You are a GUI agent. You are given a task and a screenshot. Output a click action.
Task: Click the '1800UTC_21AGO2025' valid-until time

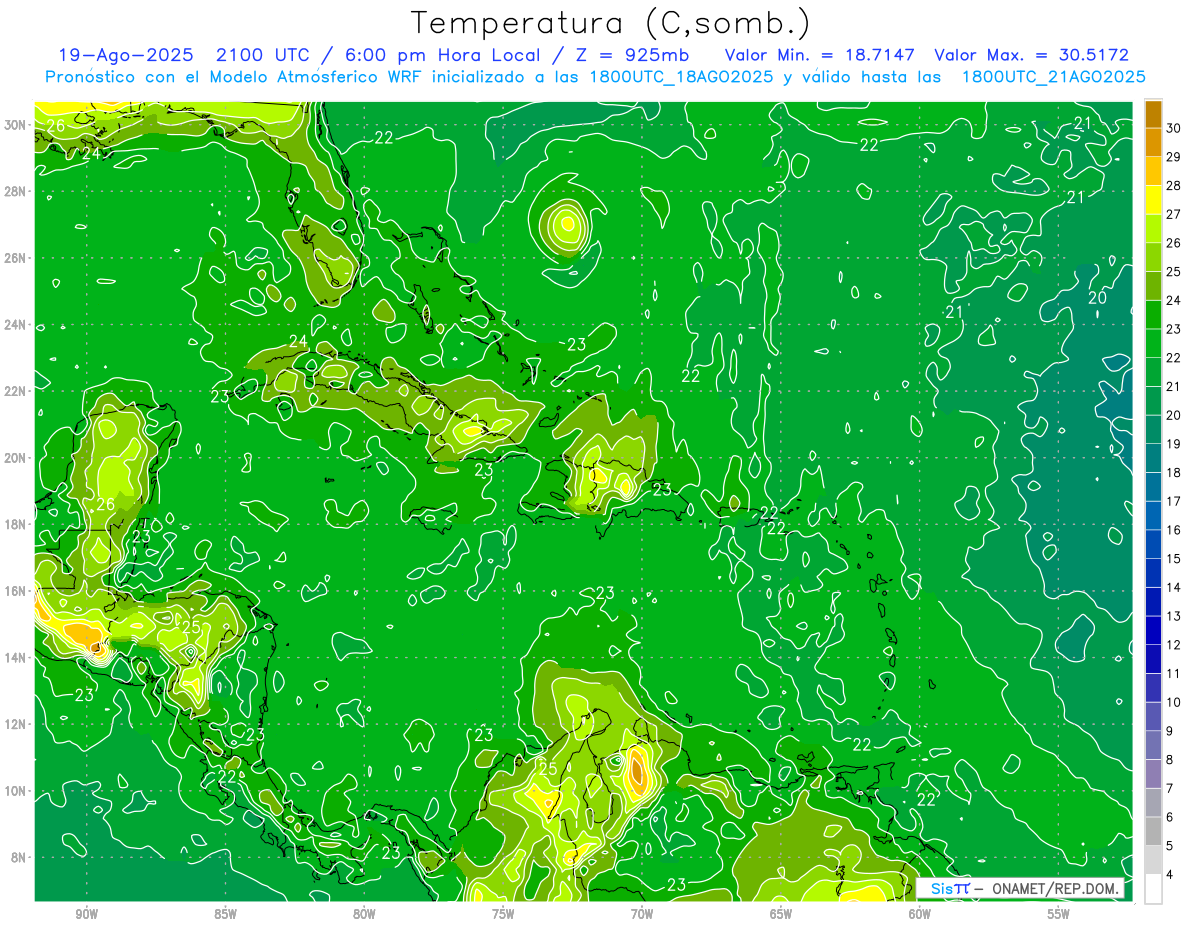(x=1053, y=77)
